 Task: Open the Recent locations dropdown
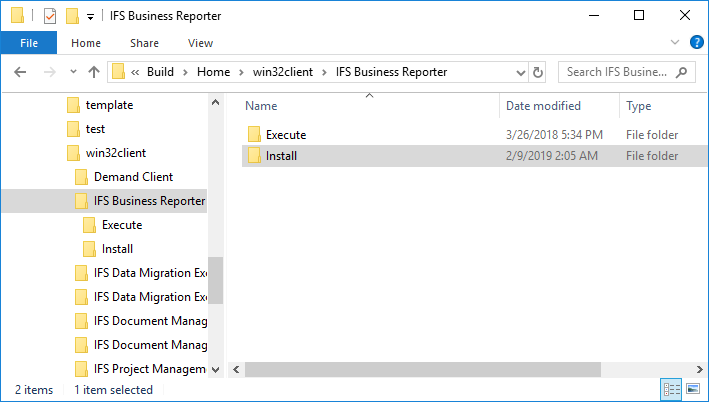tap(73, 72)
